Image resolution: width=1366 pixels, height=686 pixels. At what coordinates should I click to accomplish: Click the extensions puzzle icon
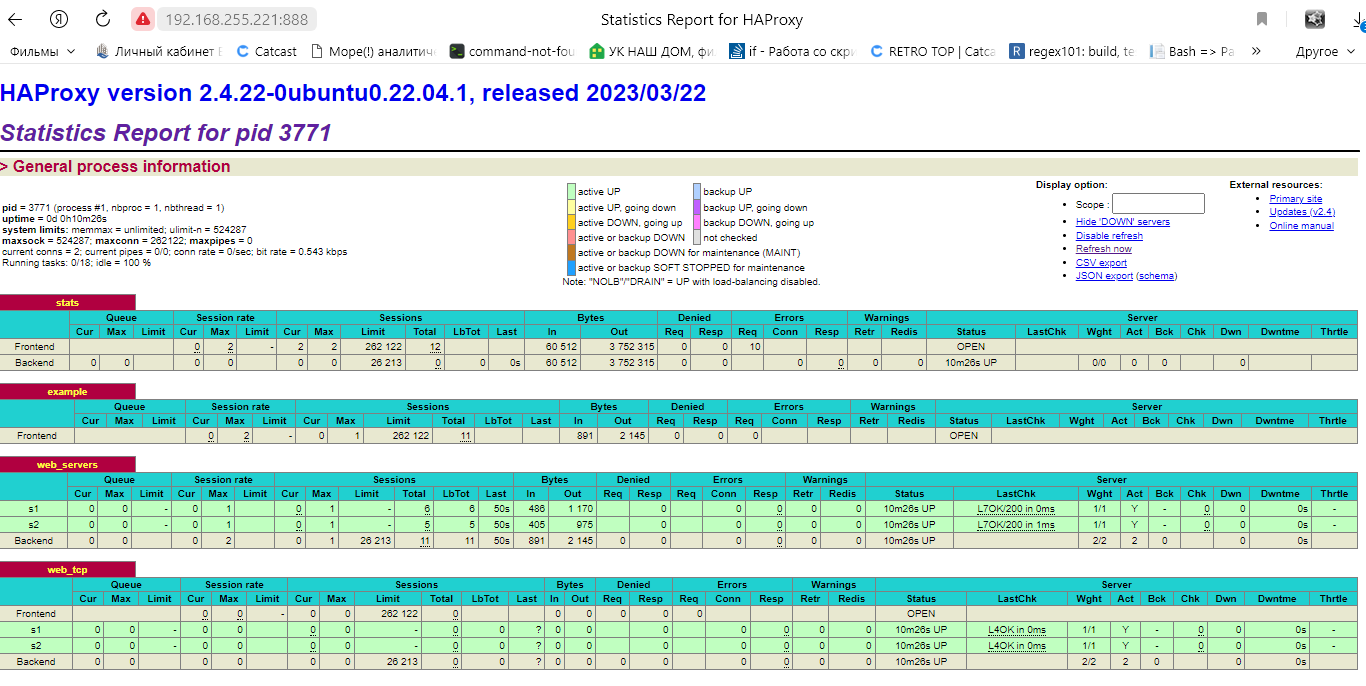click(x=1314, y=18)
